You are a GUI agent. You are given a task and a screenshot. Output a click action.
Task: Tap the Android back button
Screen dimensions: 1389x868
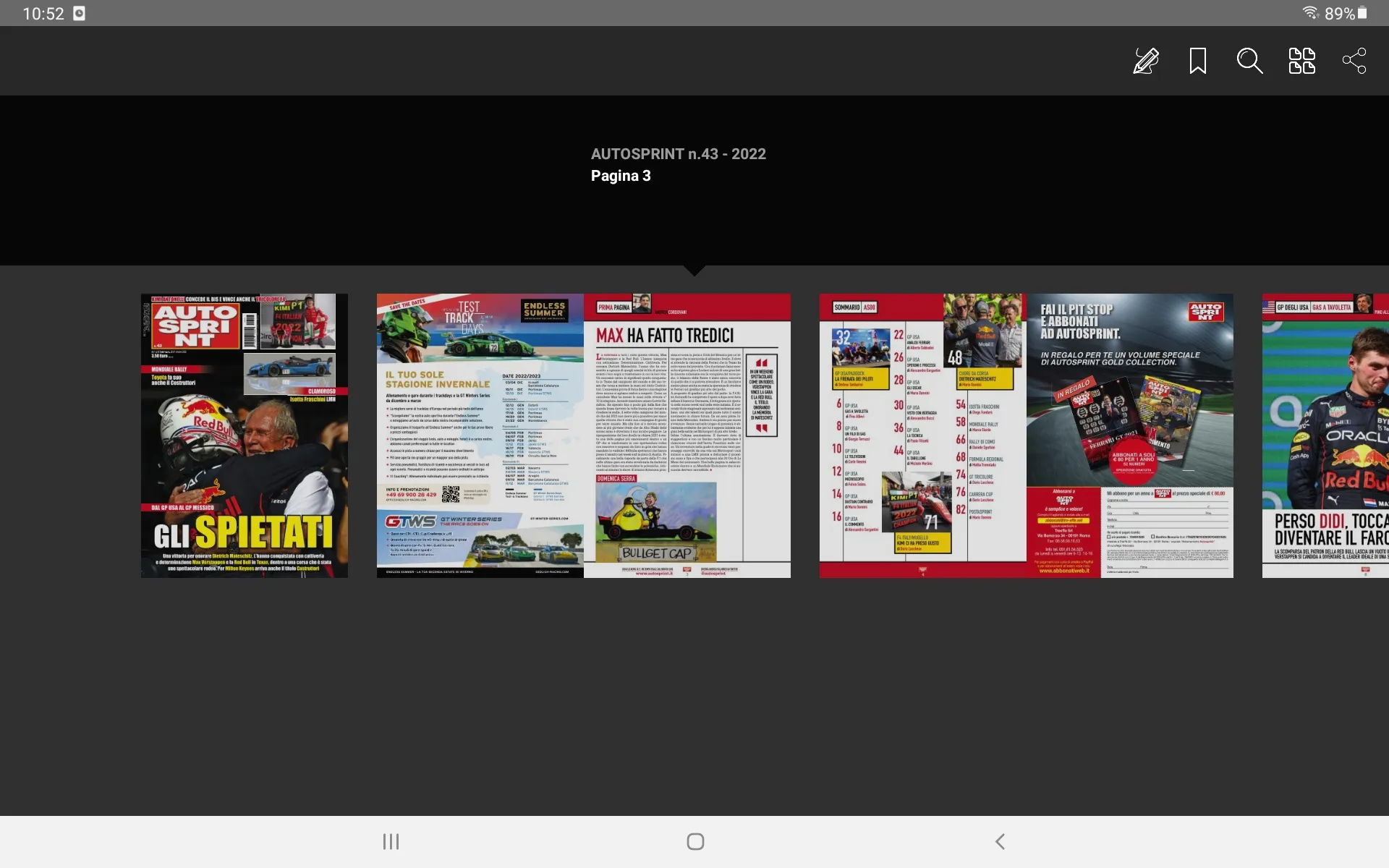(x=1000, y=841)
